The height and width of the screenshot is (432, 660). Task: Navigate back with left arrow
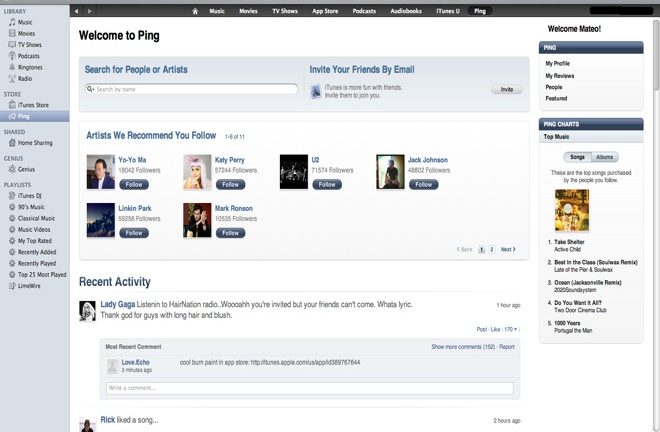tap(76, 11)
